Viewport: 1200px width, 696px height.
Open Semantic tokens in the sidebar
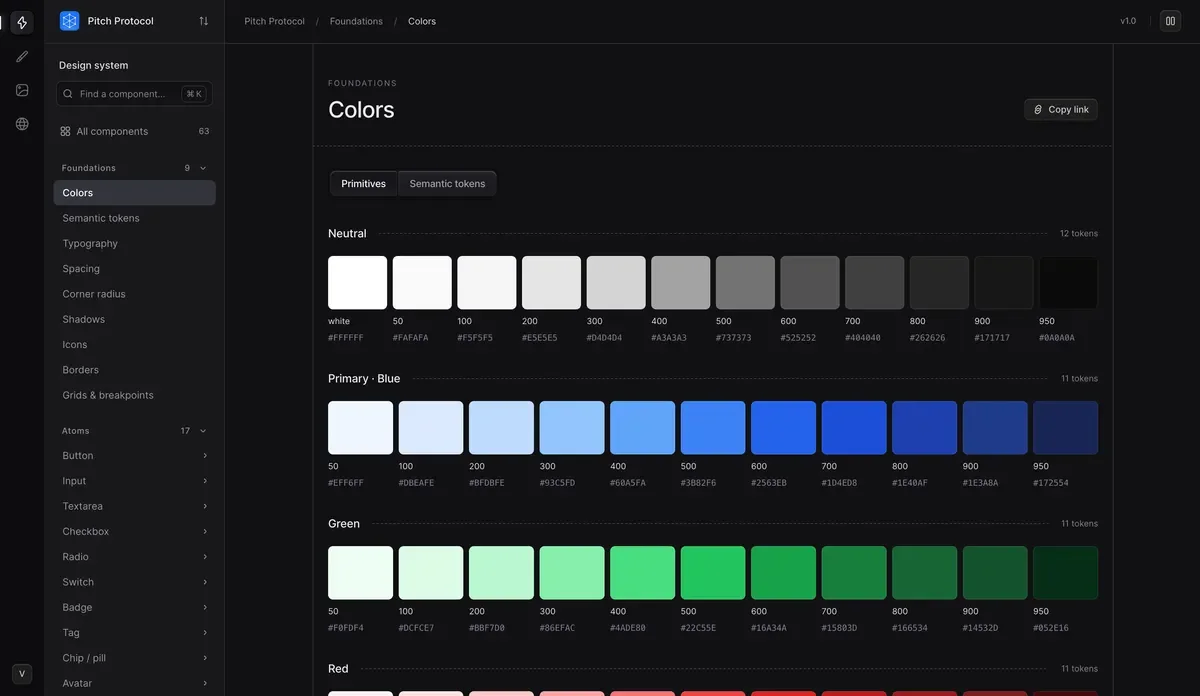click(x=134, y=218)
